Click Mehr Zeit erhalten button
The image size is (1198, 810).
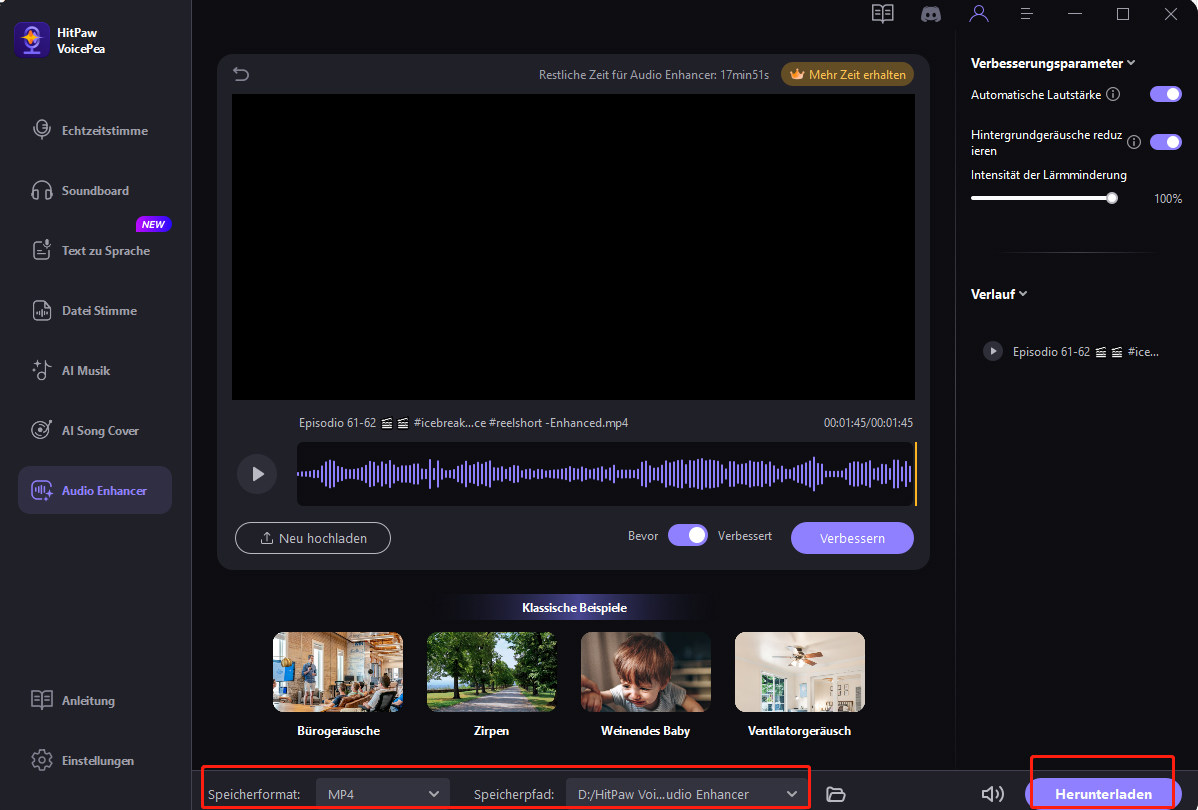point(847,74)
